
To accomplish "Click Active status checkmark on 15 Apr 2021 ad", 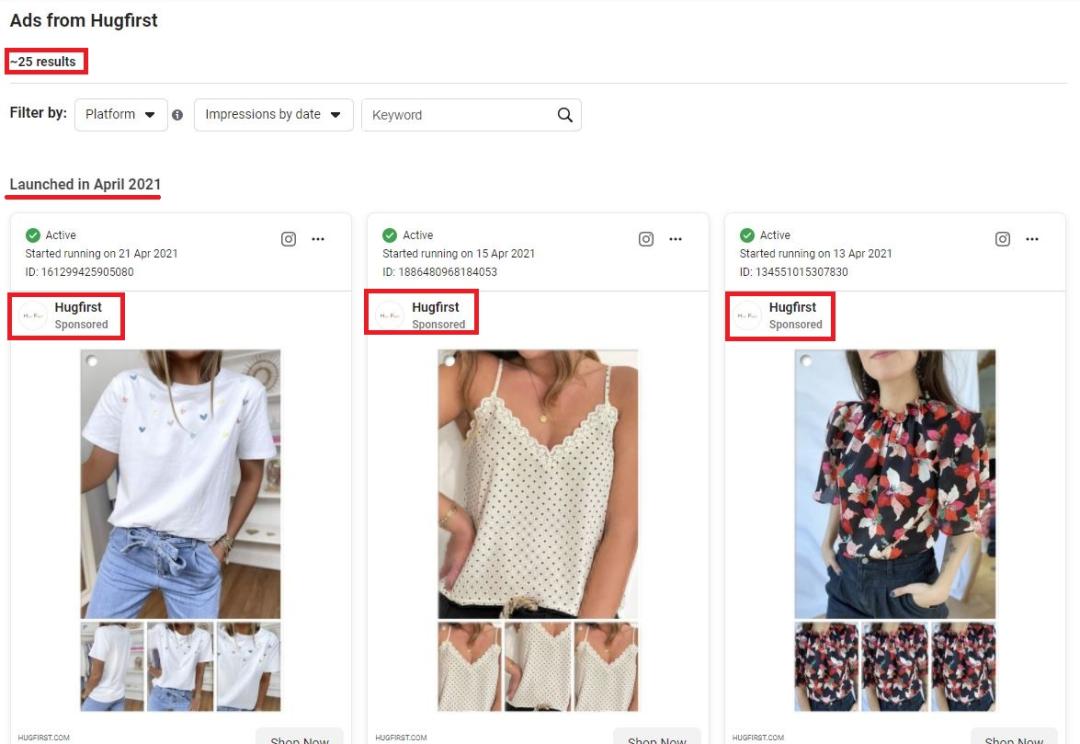I will (x=390, y=235).
